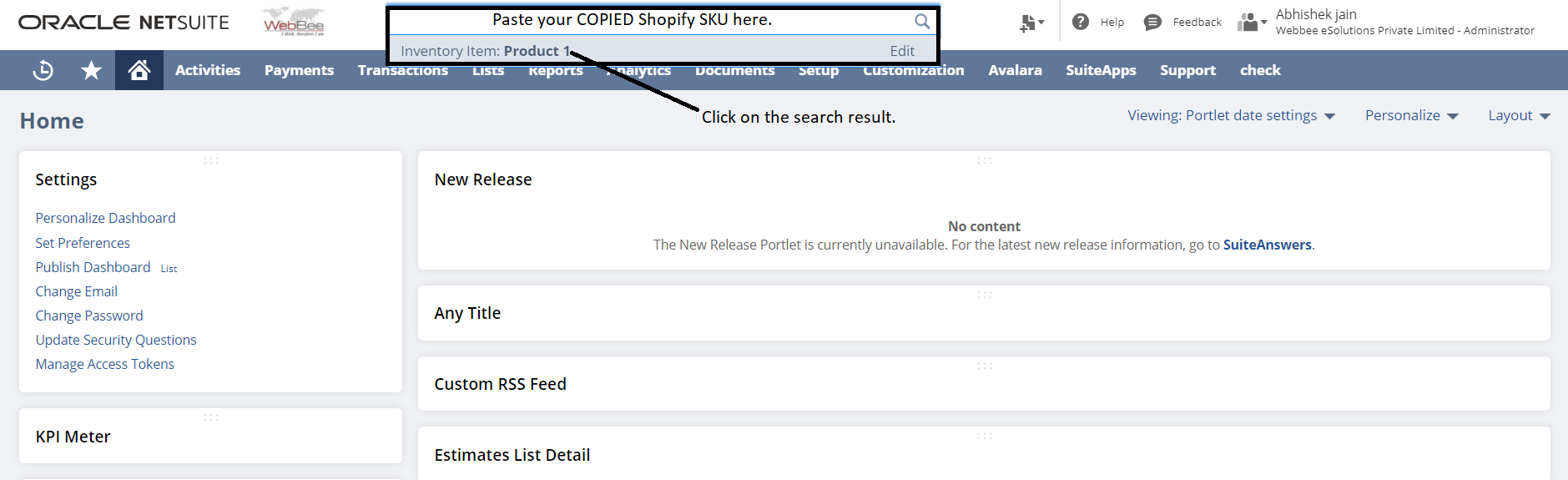Grab the Estimates List Detail drag handle
1568x480 pixels.
[985, 436]
